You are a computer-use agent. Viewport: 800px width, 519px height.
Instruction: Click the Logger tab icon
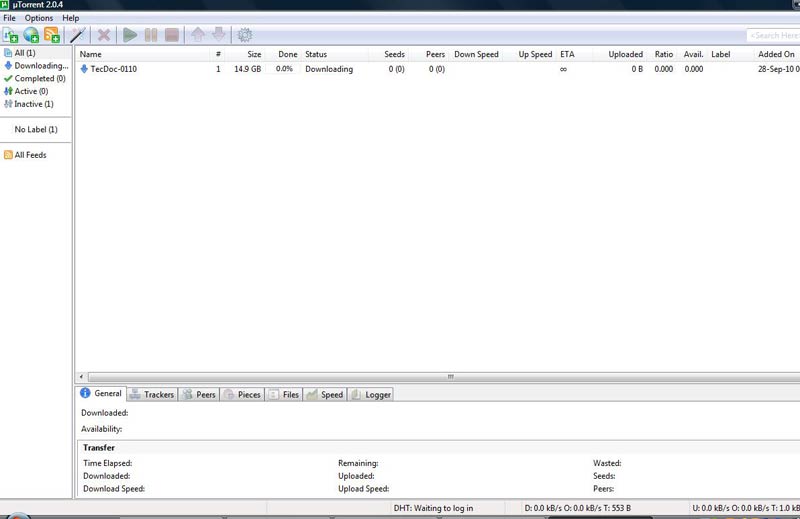point(356,394)
